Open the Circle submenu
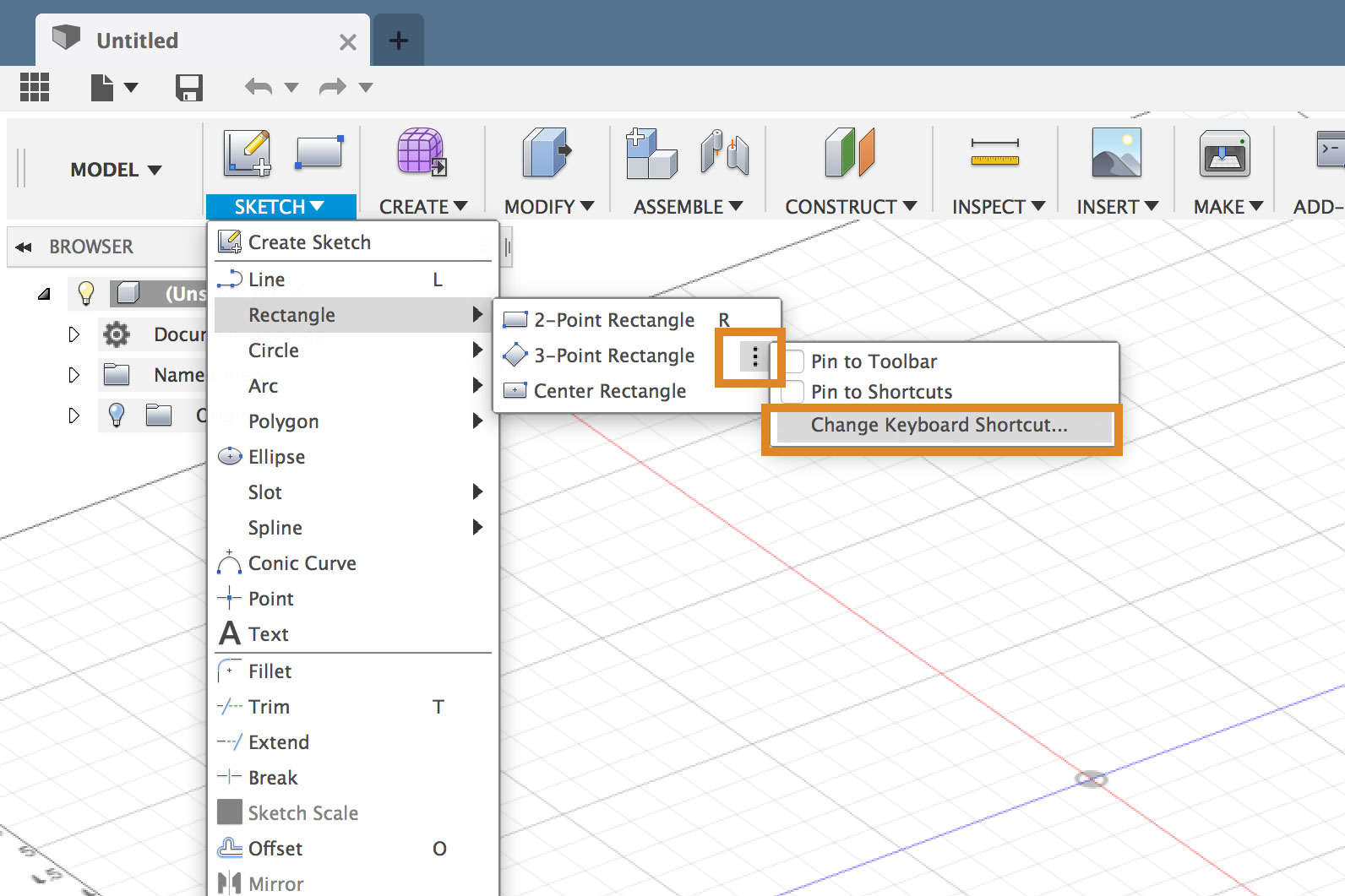 (x=353, y=350)
